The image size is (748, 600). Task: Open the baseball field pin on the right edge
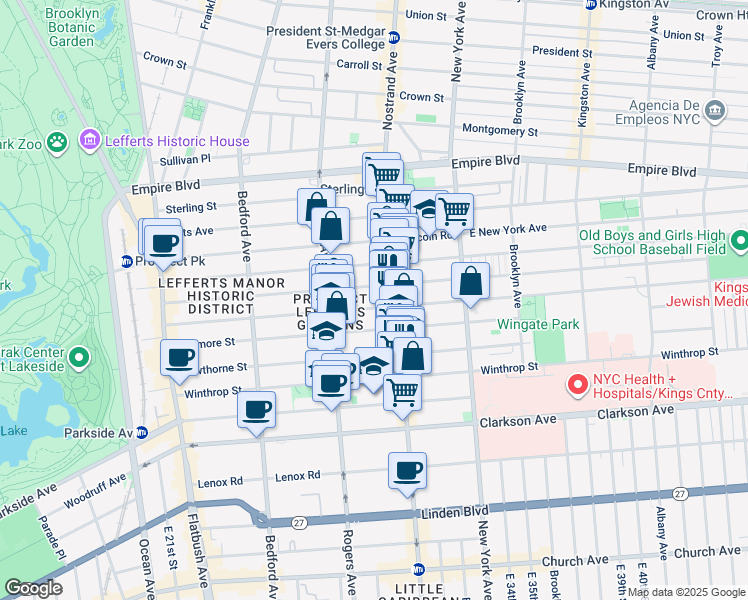tap(739, 241)
